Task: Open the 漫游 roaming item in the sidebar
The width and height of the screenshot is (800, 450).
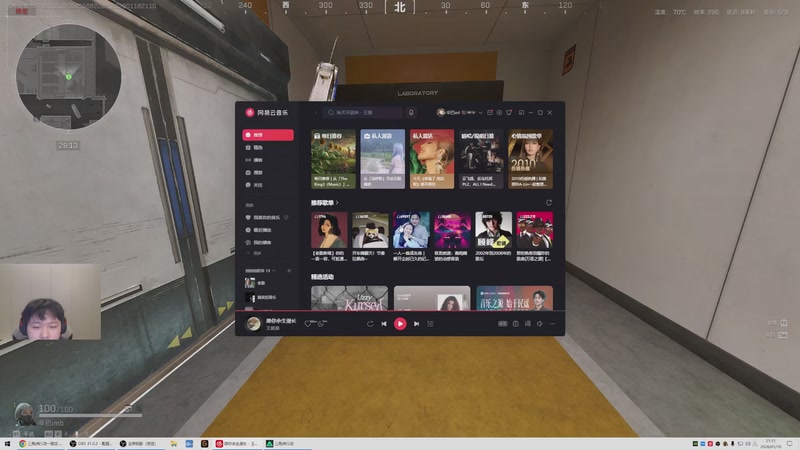Action: click(x=268, y=172)
